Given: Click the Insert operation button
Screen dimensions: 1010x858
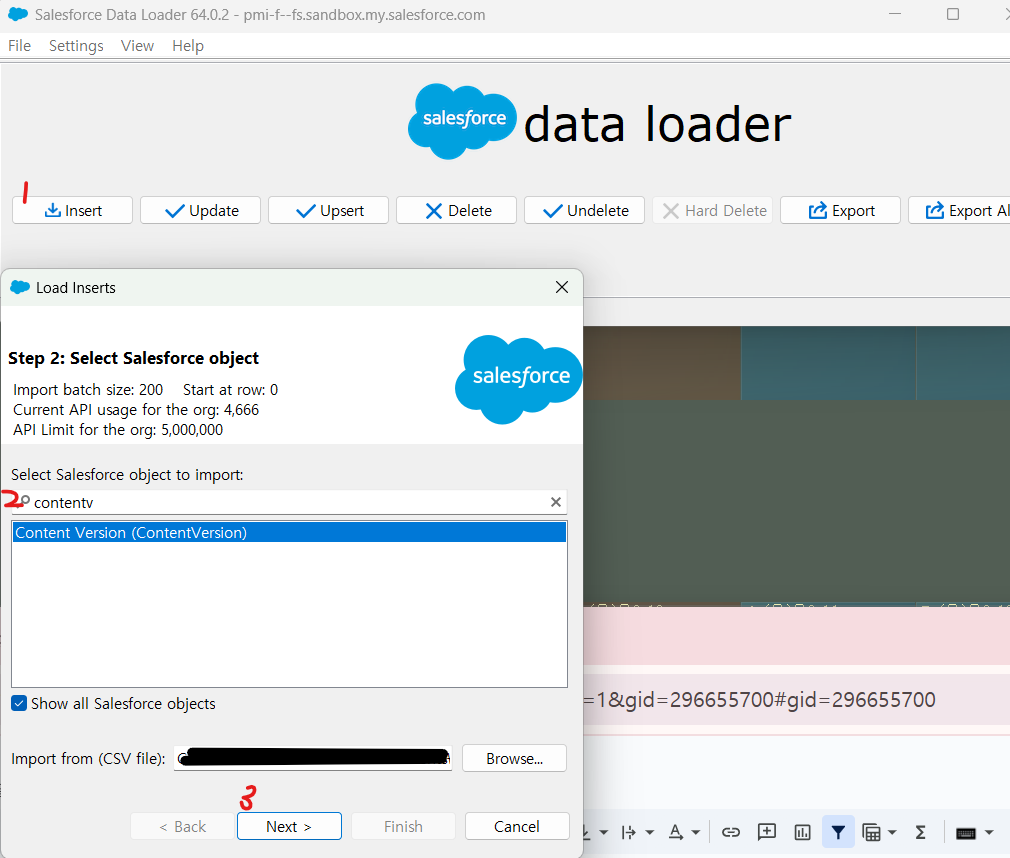Looking at the screenshot, I should (72, 211).
